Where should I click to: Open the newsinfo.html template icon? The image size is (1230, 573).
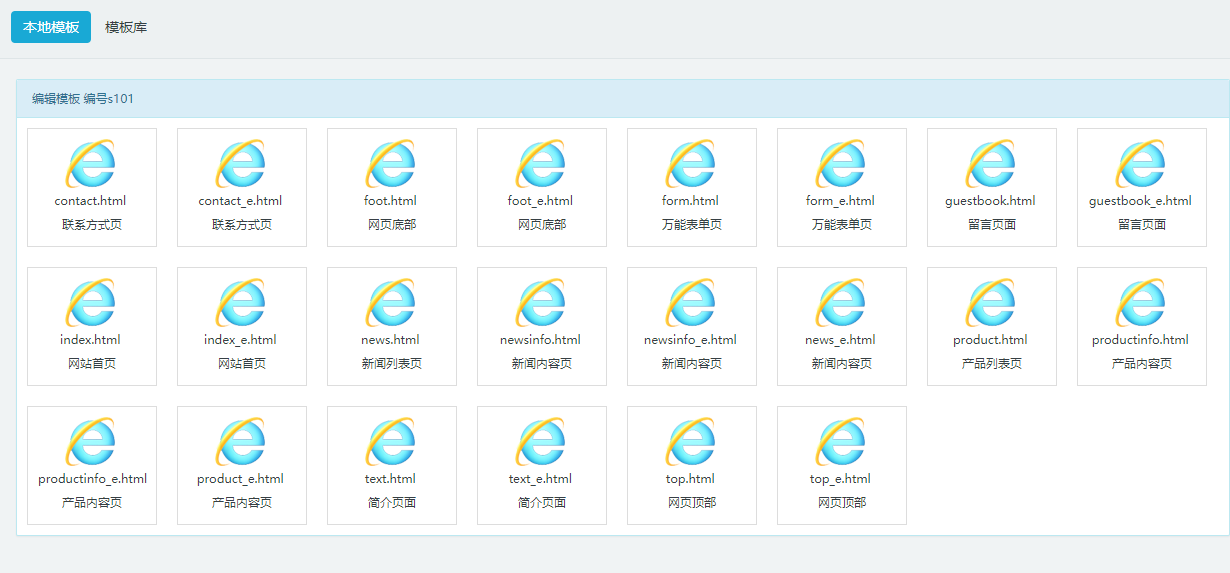point(541,303)
